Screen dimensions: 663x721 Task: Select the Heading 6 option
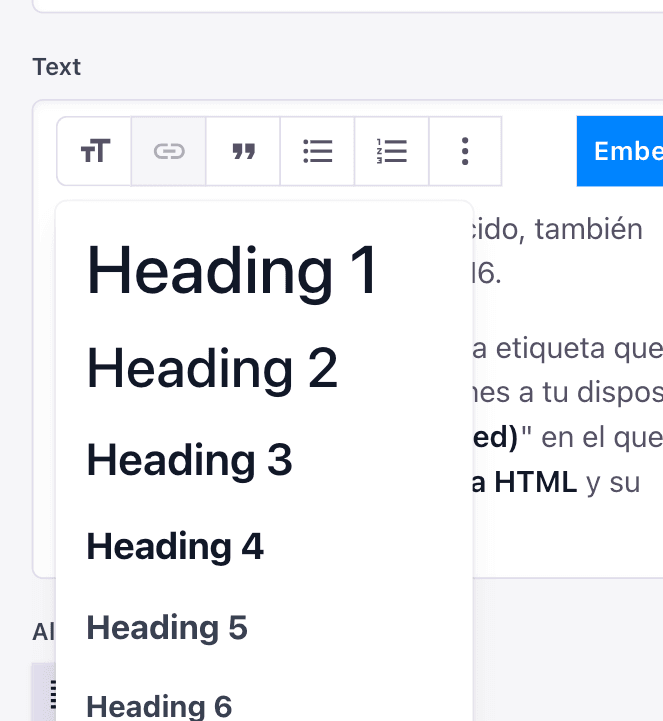tap(159, 706)
